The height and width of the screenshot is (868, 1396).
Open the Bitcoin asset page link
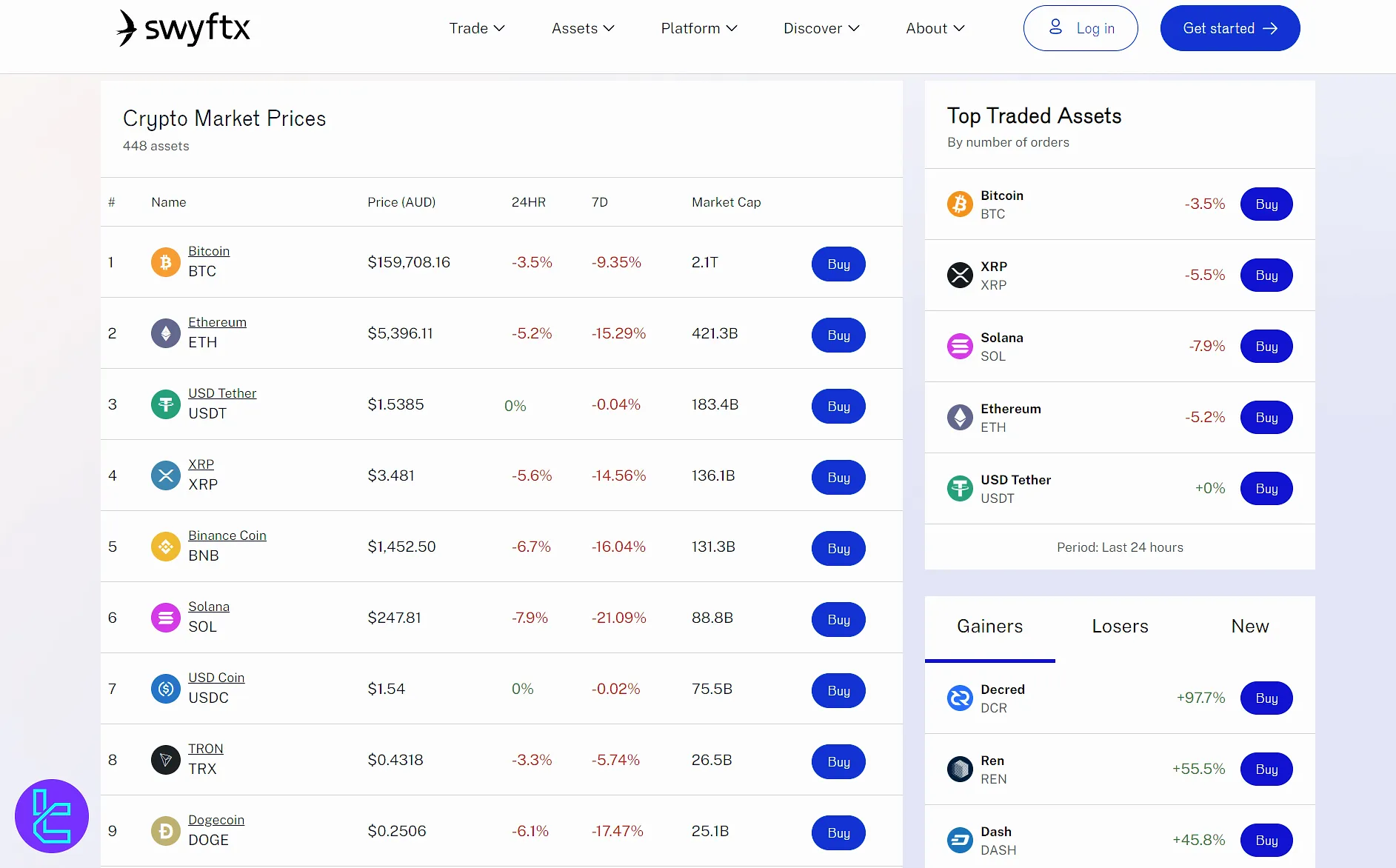(209, 250)
